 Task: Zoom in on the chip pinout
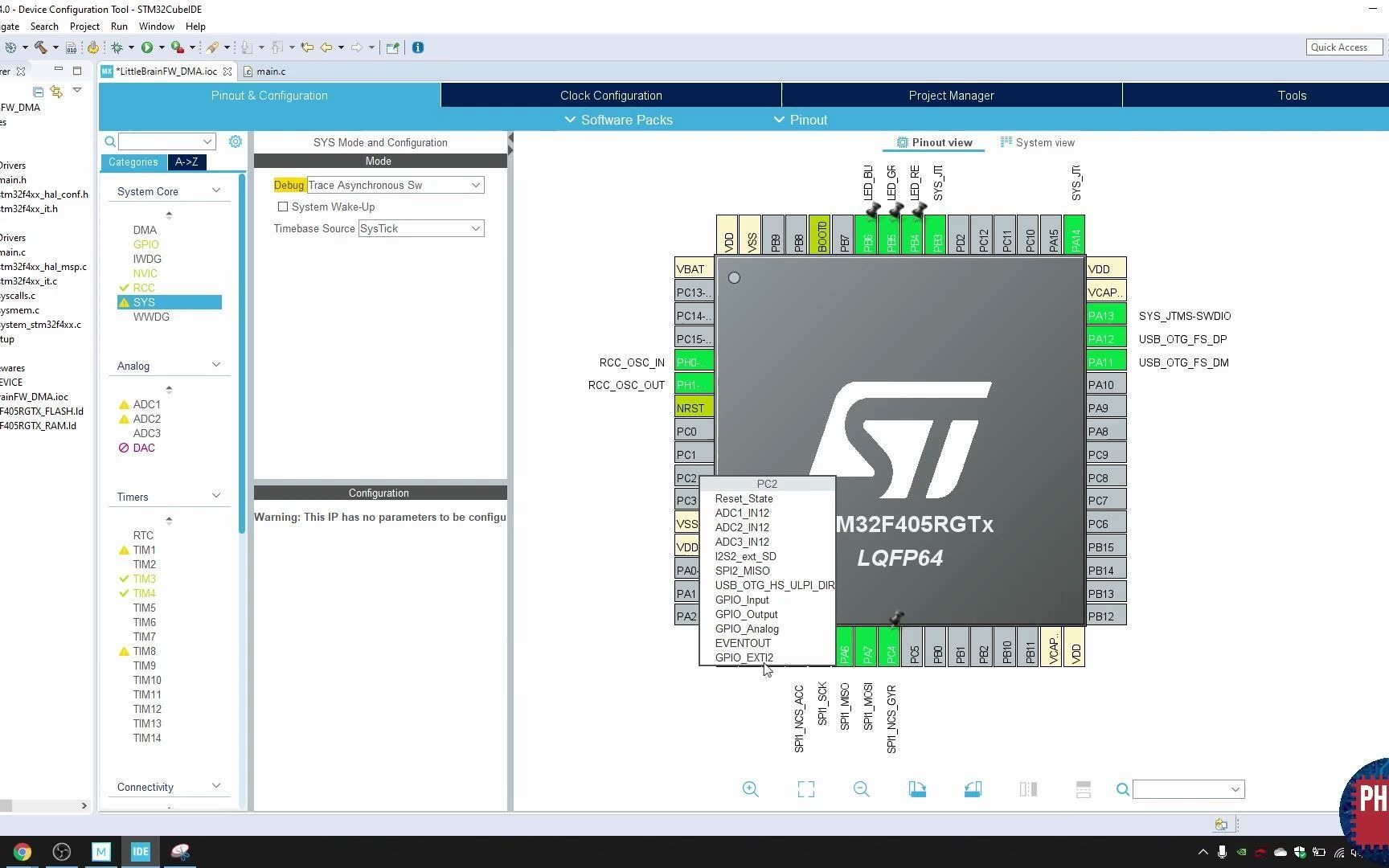[x=750, y=789]
